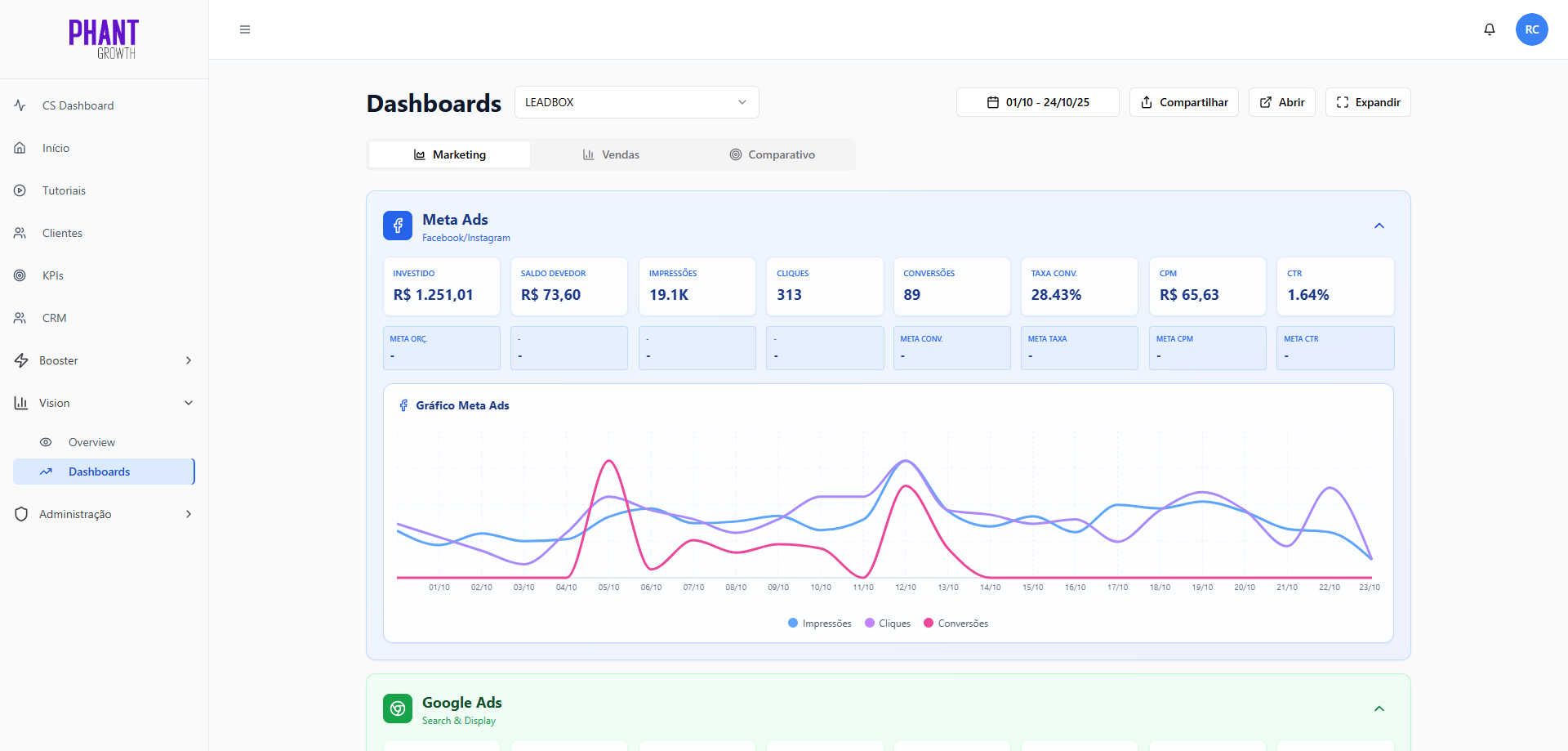Open the notifications bell
Image resolution: width=1568 pixels, height=751 pixels.
click(x=1490, y=29)
